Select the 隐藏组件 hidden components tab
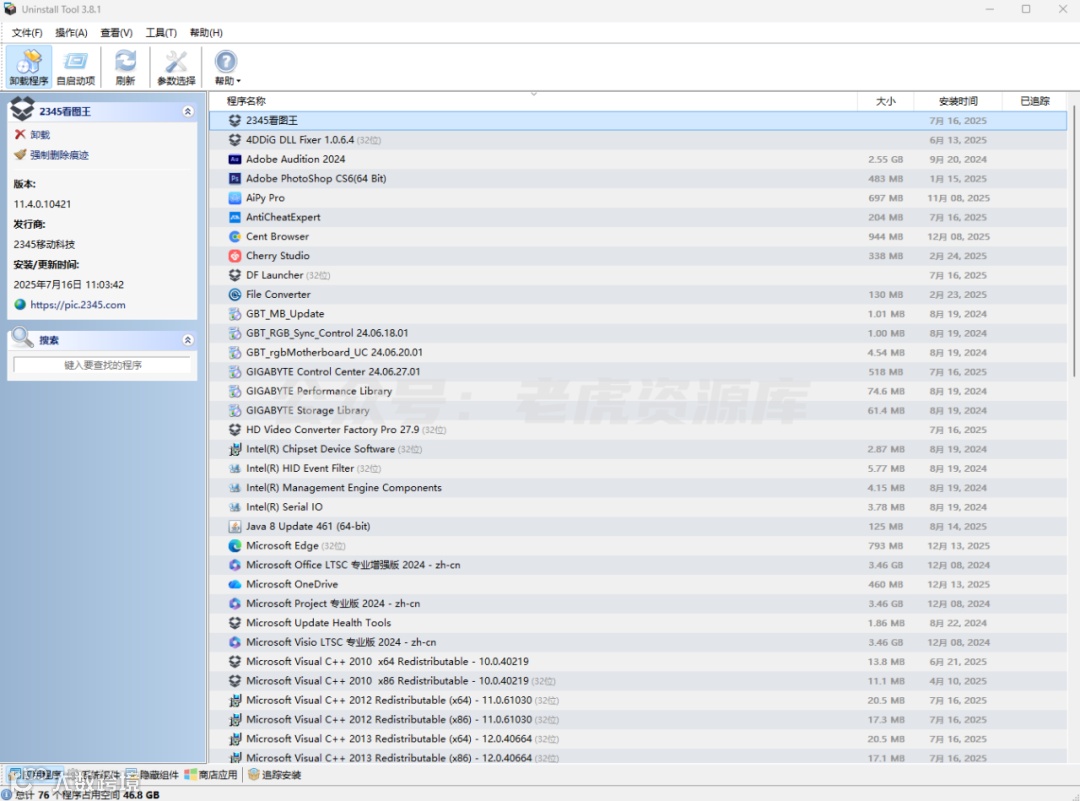 pyautogui.click(x=152, y=775)
